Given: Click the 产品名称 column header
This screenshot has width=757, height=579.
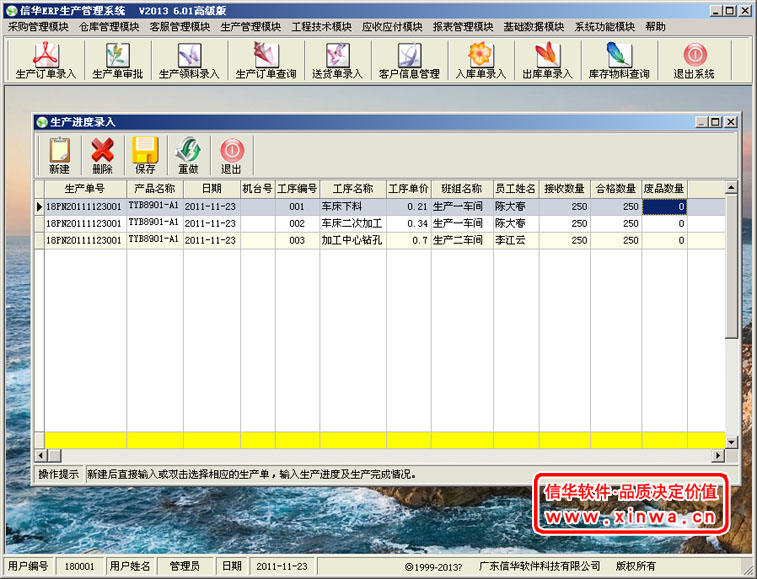Looking at the screenshot, I should point(155,189).
